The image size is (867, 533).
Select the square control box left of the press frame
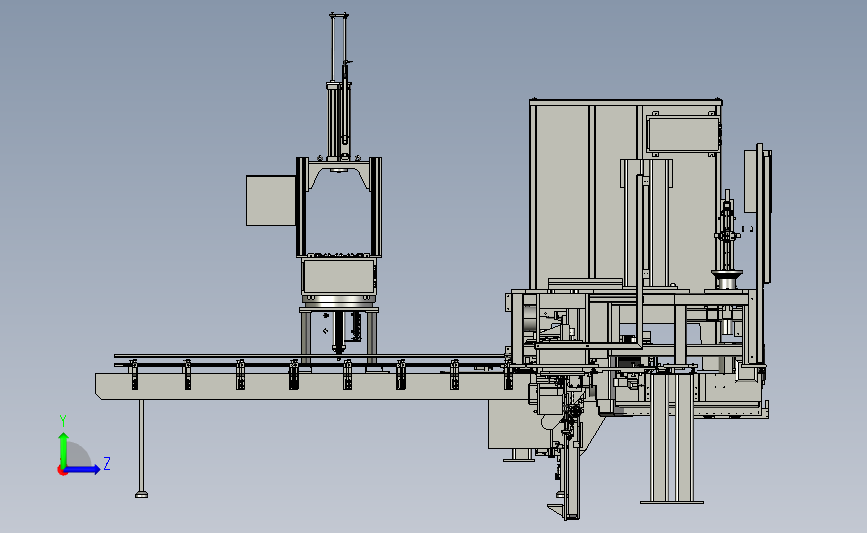pyautogui.click(x=271, y=201)
